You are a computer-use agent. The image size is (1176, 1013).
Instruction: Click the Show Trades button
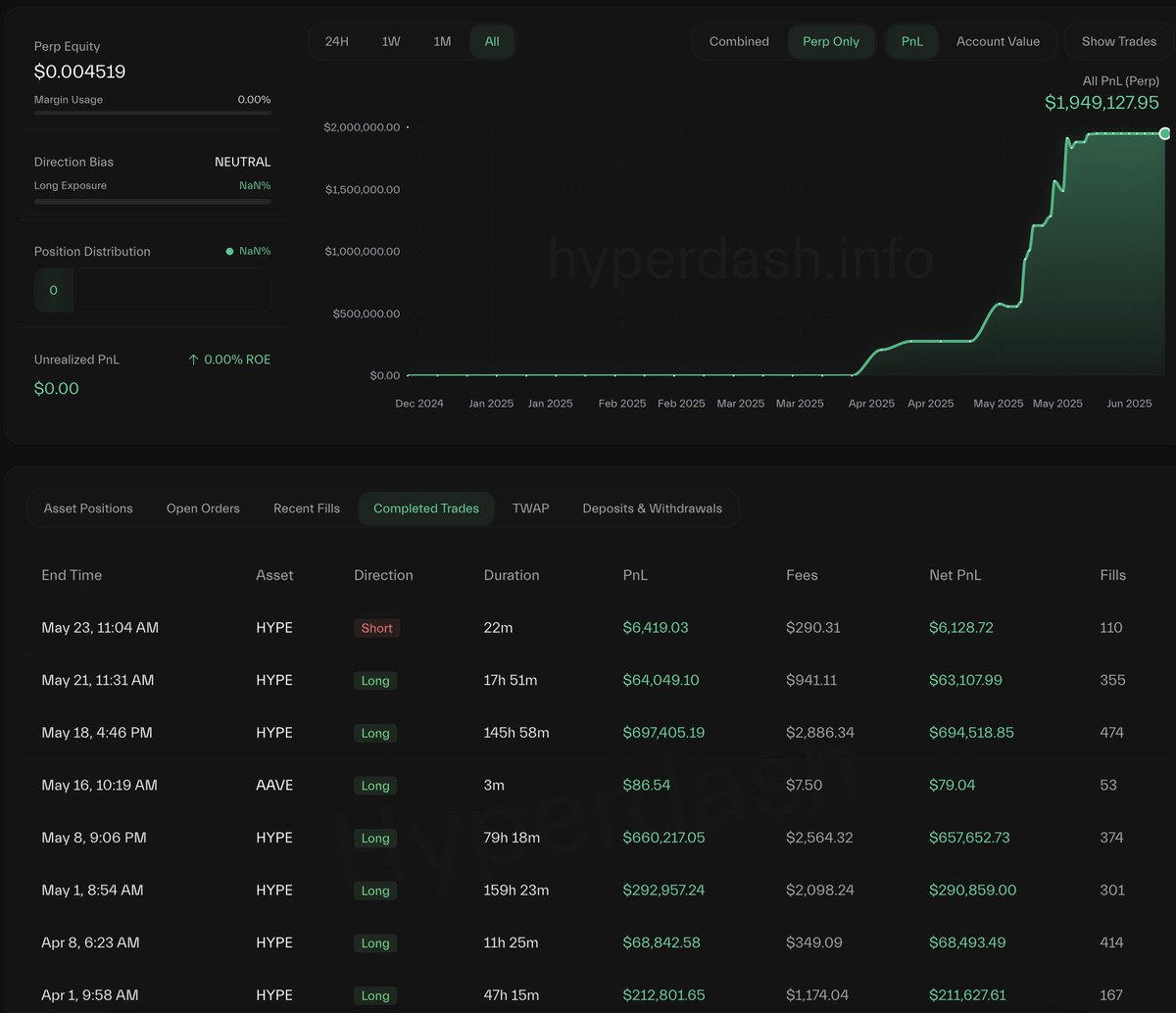click(1119, 41)
